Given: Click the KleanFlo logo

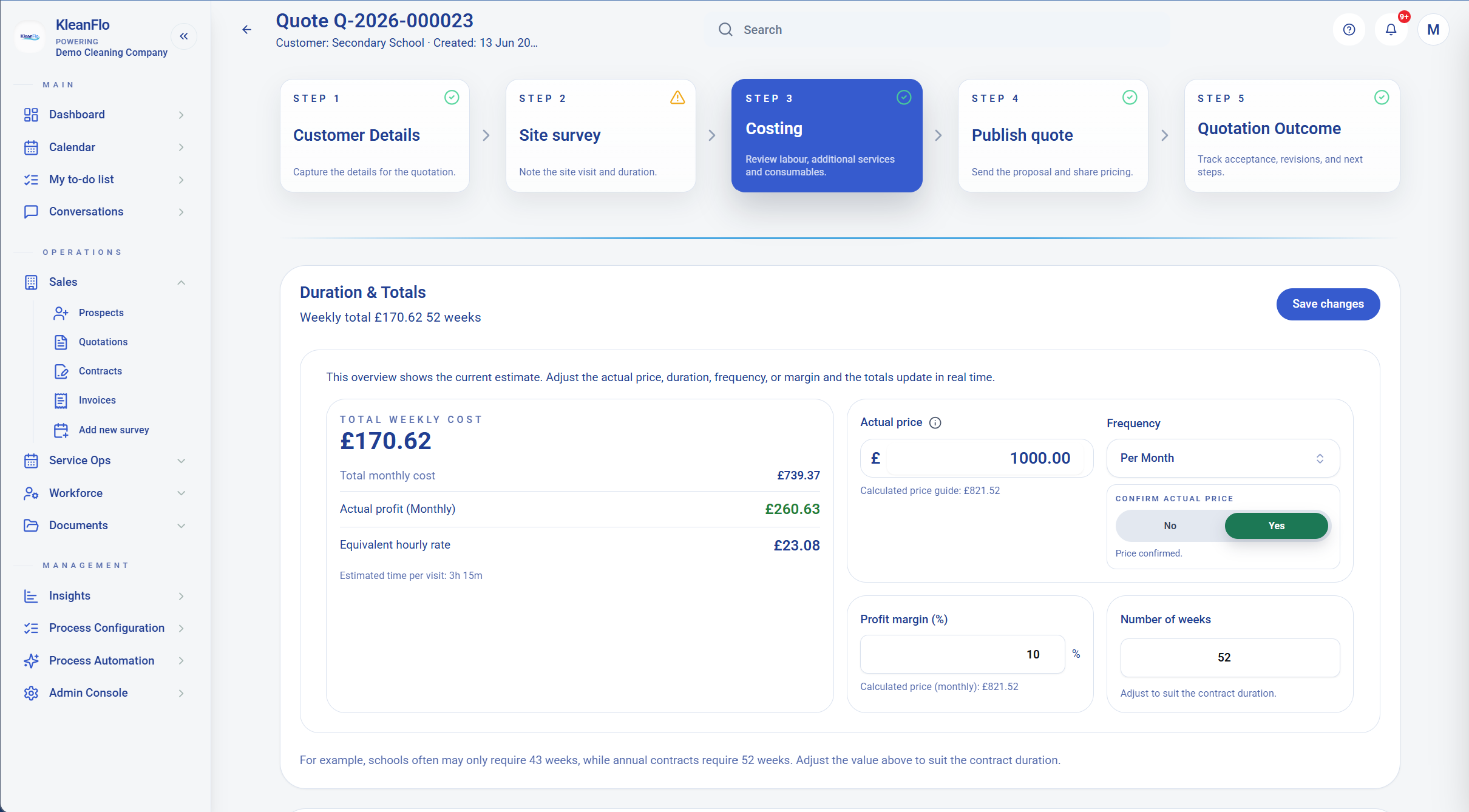Looking at the screenshot, I should tap(30, 36).
